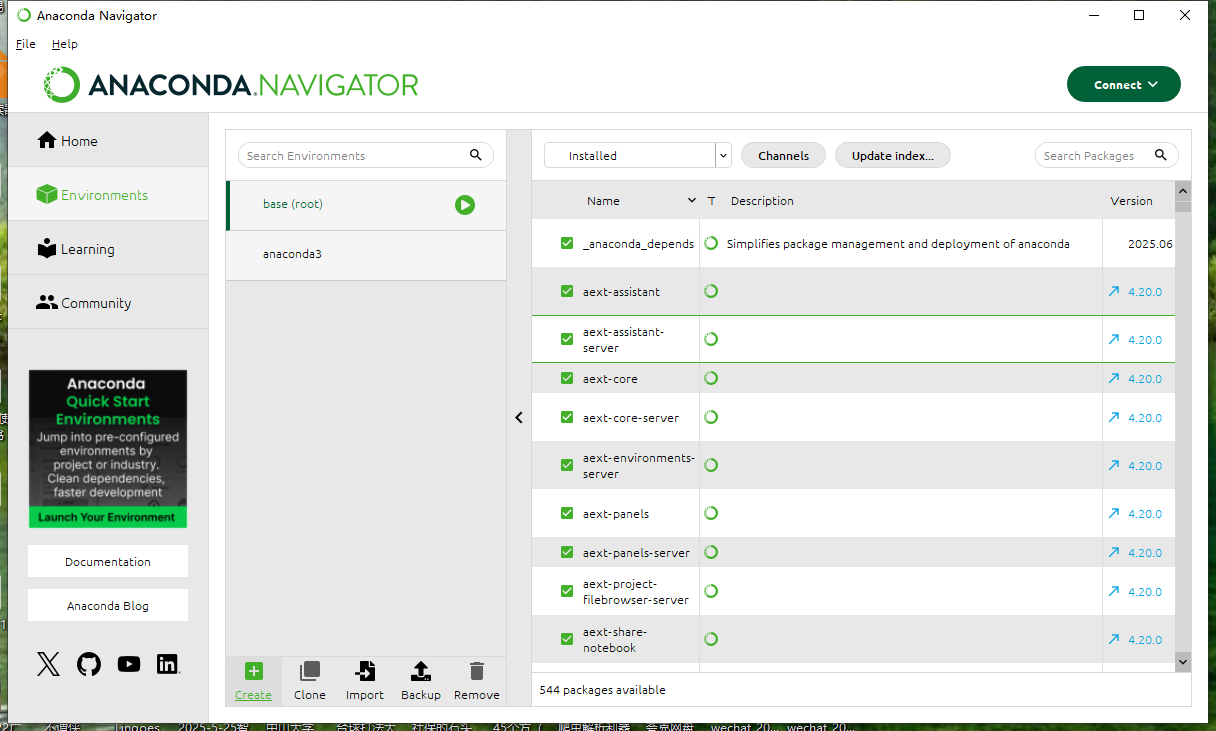Select the anaconda3 environment
1216x731 pixels.
(366, 255)
